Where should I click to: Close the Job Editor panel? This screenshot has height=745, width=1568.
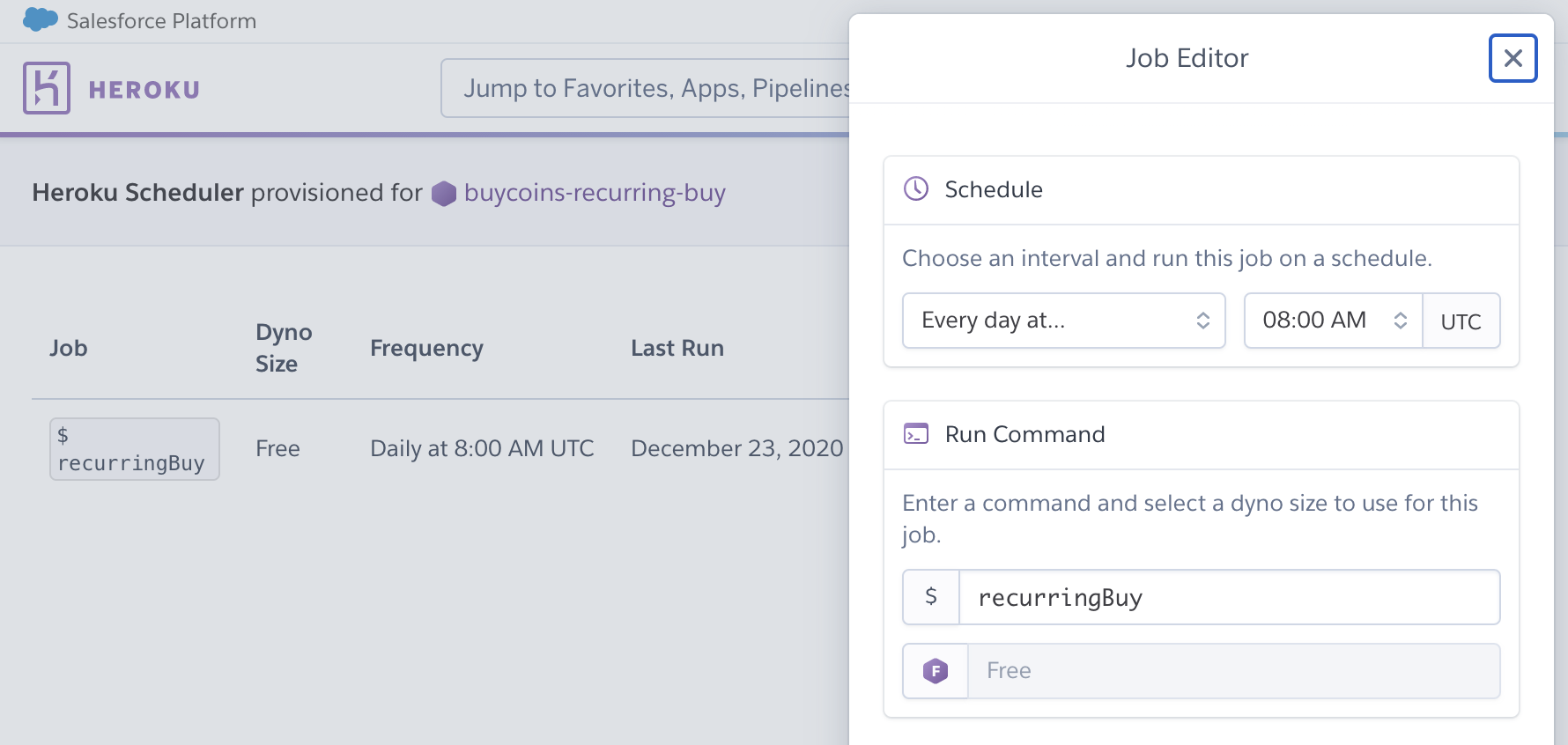pyautogui.click(x=1513, y=58)
